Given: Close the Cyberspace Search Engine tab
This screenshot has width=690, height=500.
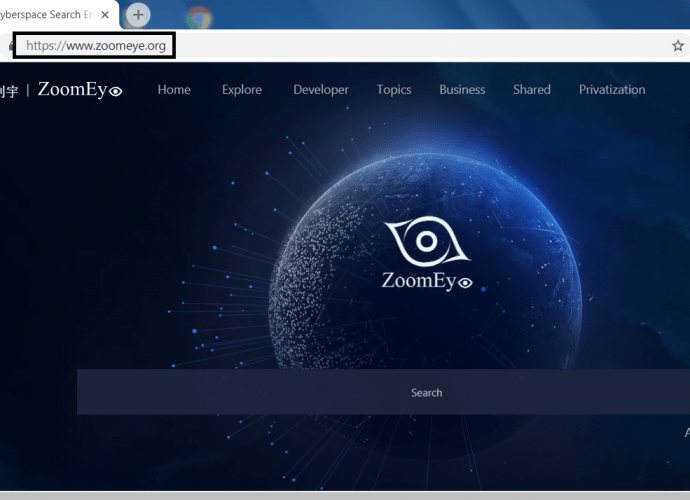Looking at the screenshot, I should [105, 15].
